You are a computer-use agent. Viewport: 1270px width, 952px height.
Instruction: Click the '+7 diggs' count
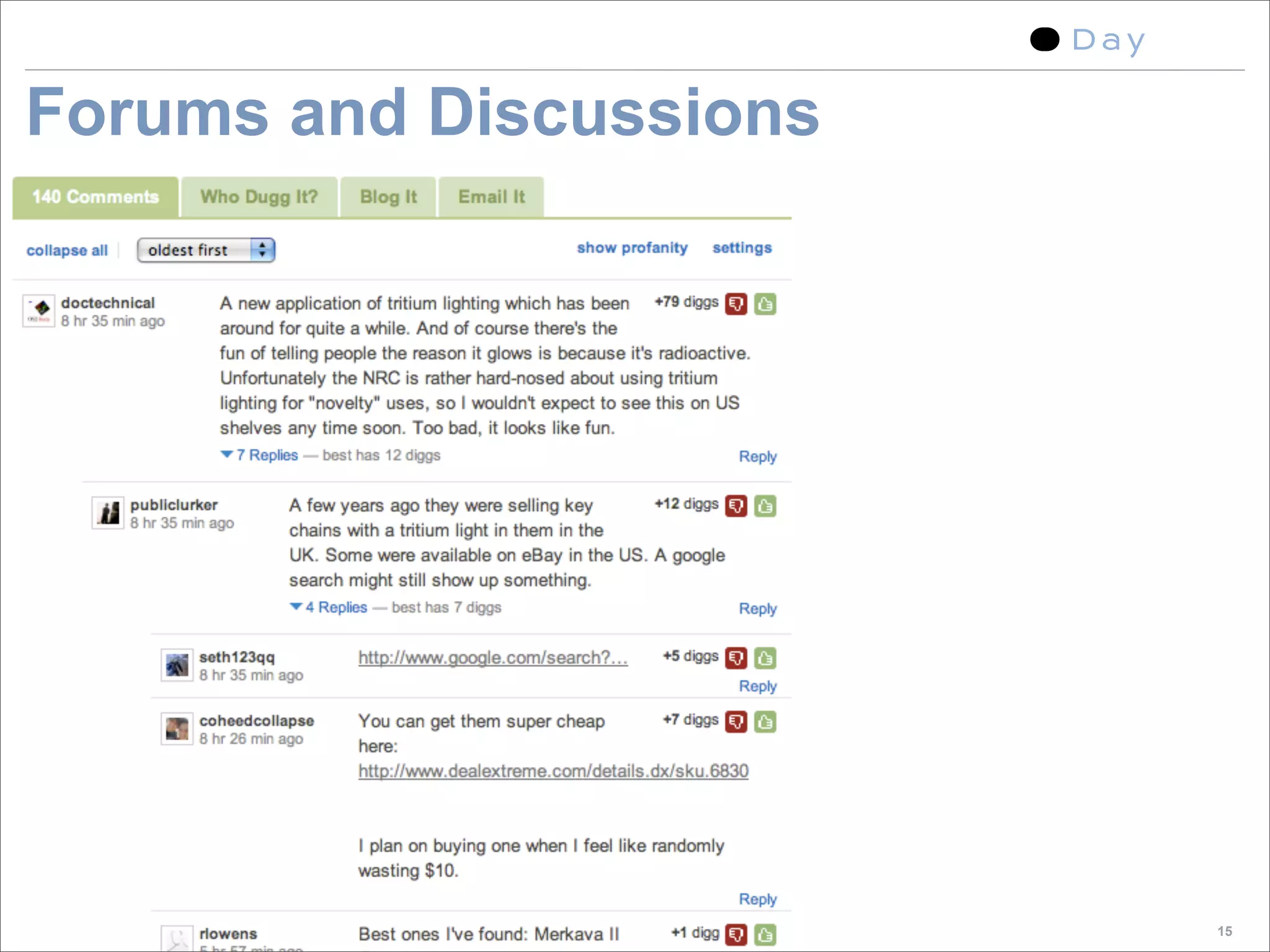[691, 720]
